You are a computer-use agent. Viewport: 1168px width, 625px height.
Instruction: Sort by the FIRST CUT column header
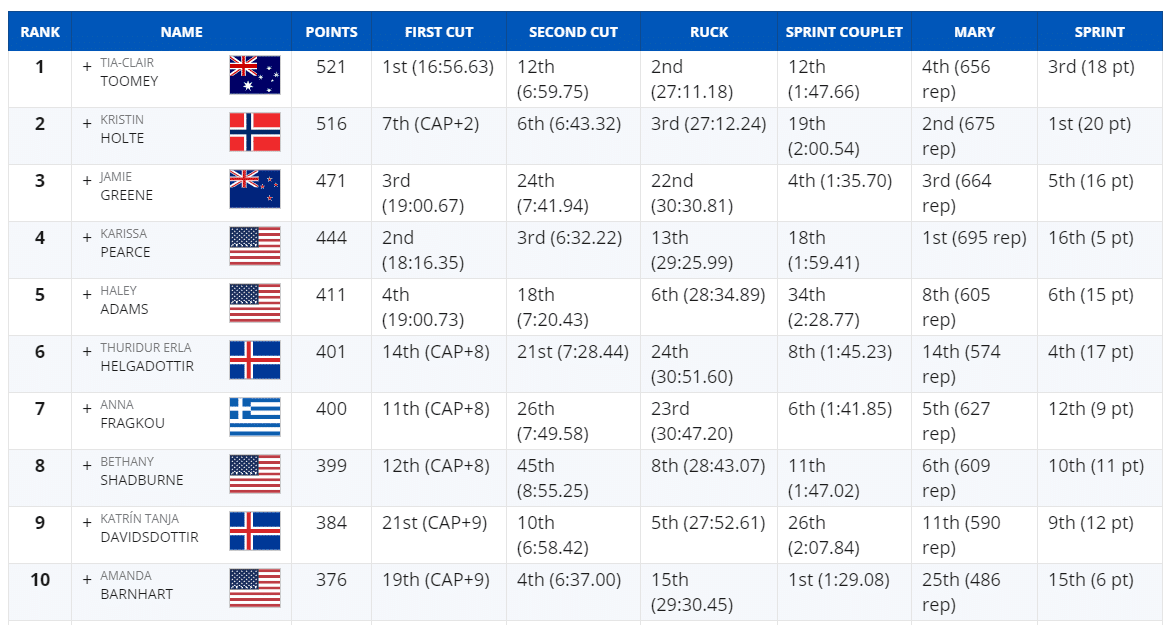click(x=439, y=32)
